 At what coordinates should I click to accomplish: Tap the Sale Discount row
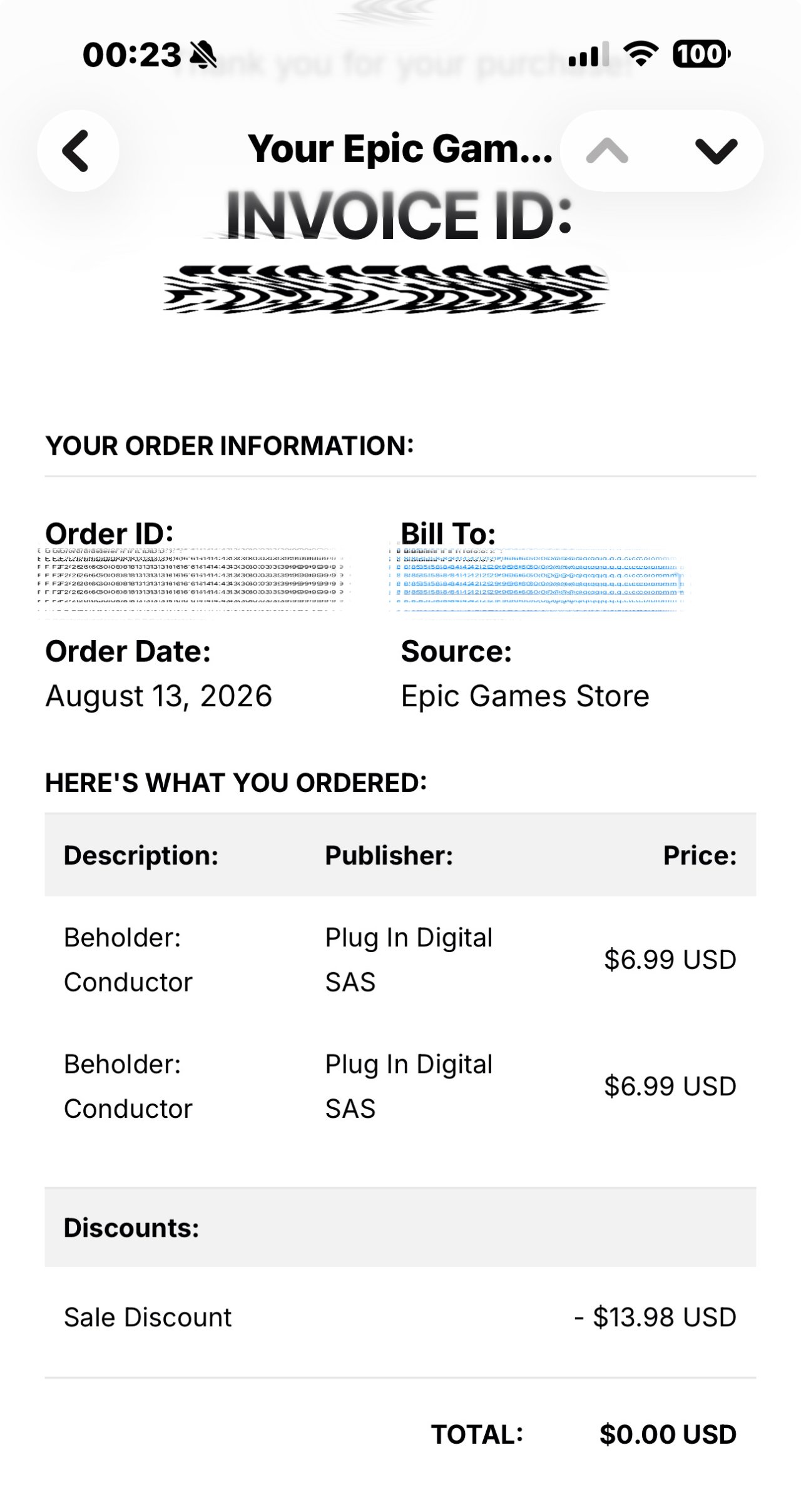pos(400,1317)
